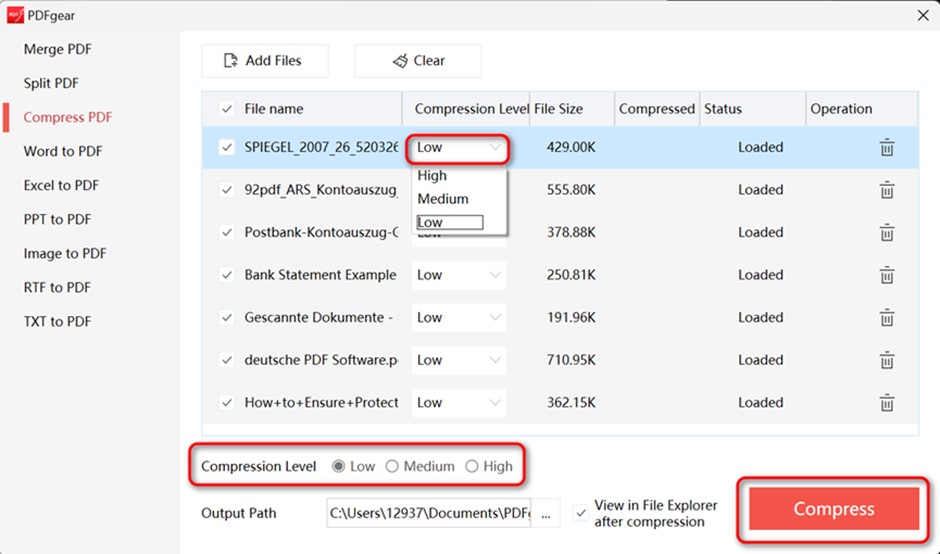940x554 pixels.
Task: Remove Gescannte Dokumente using trash icon
Action: coord(887,318)
